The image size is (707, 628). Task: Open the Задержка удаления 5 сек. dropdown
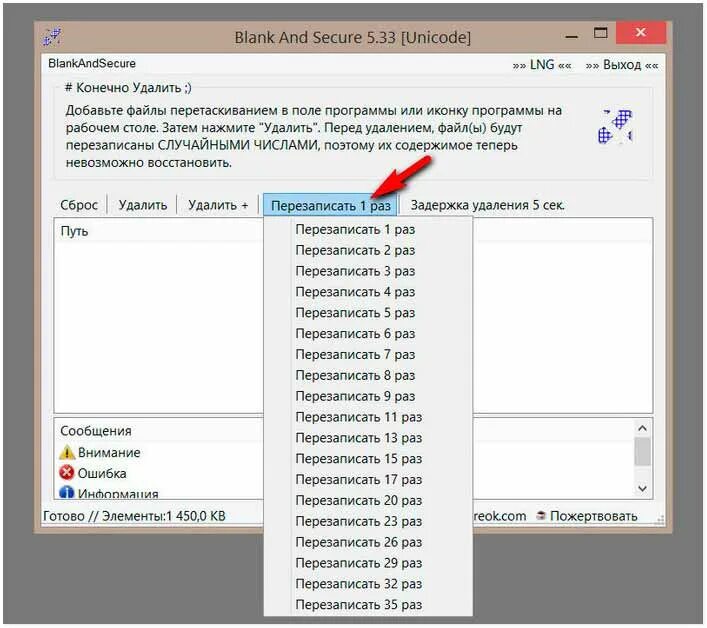click(x=487, y=205)
